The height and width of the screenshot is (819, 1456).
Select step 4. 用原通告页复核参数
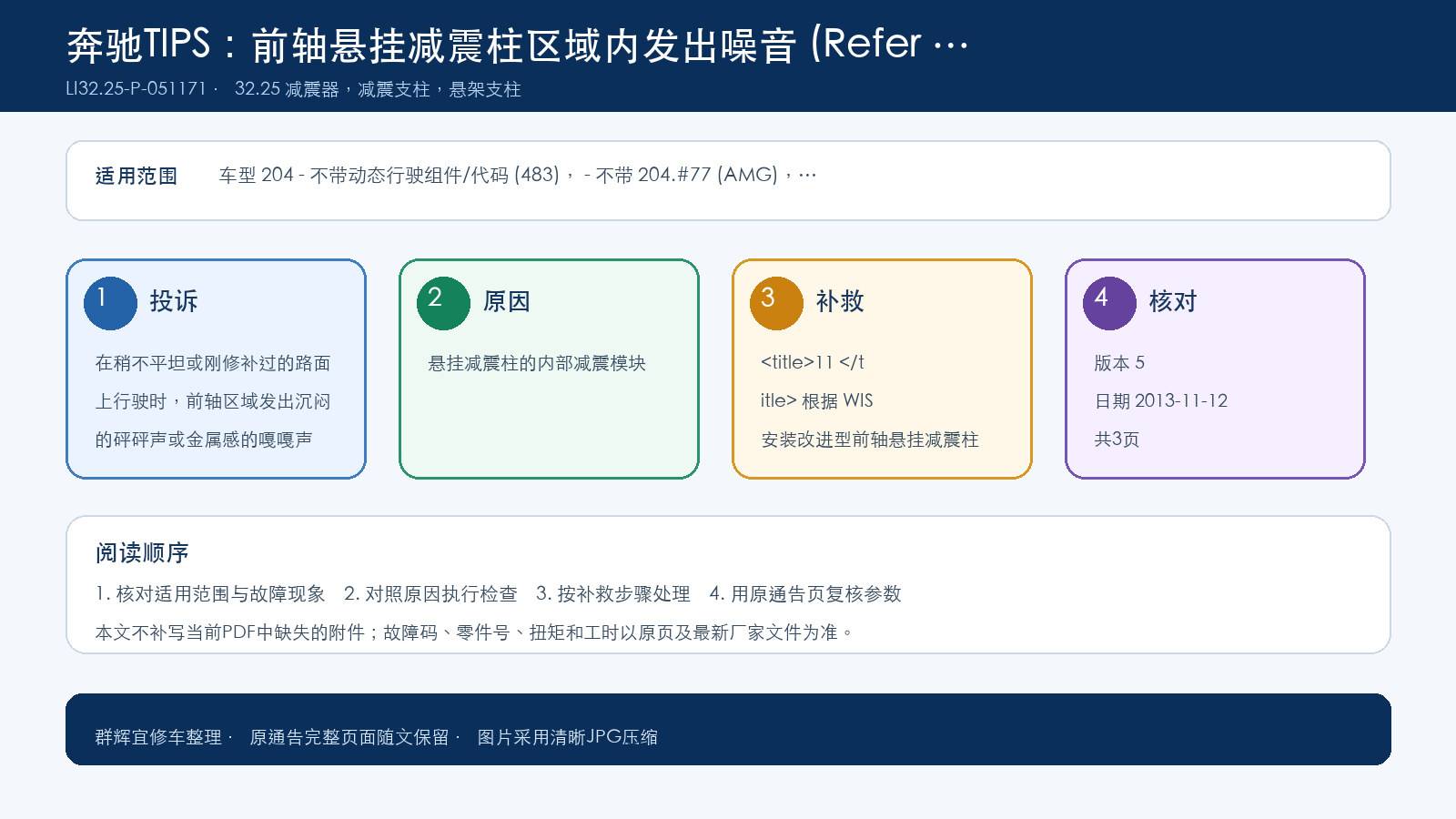[x=805, y=594]
